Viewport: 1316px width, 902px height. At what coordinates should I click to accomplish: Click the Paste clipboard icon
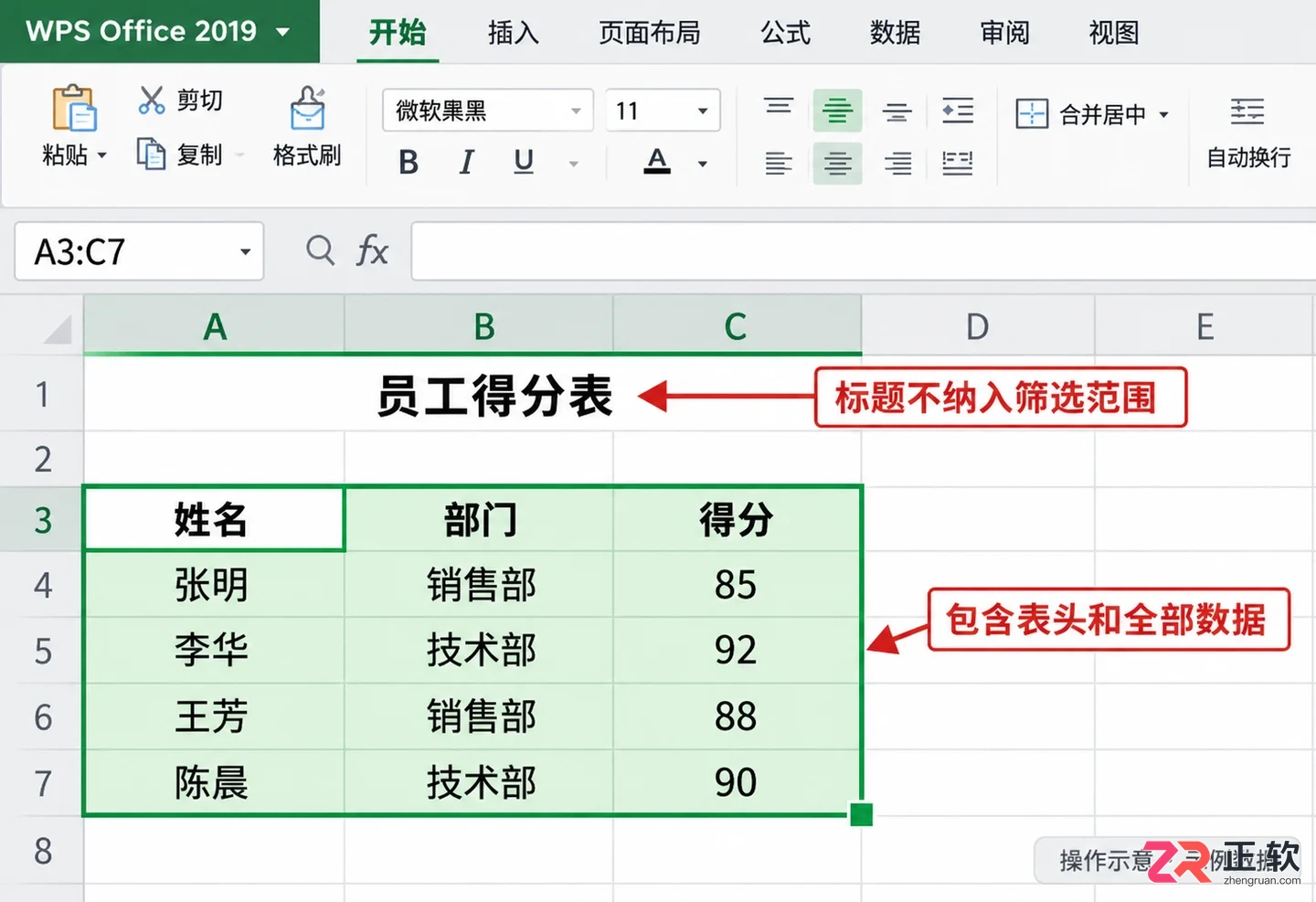(x=73, y=108)
